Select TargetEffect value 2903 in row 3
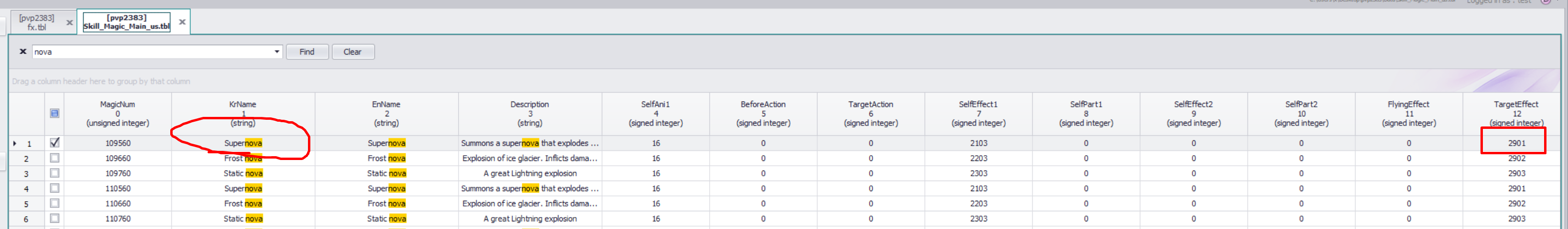This screenshot has width=1568, height=229. (1516, 173)
